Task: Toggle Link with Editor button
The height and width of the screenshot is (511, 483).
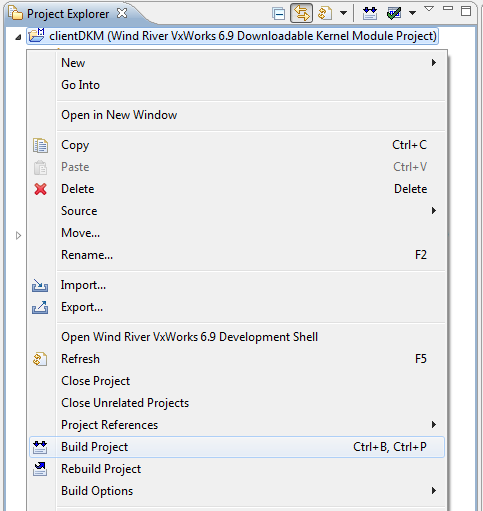Action: tap(301, 13)
